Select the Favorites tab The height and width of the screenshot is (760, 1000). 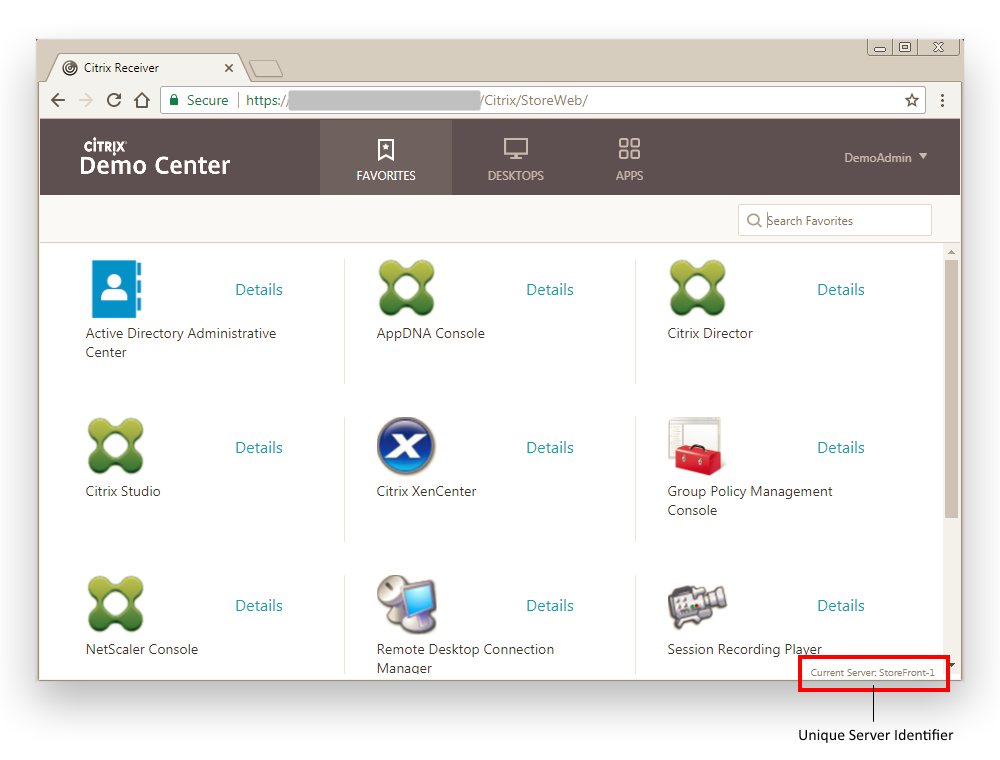coord(386,157)
